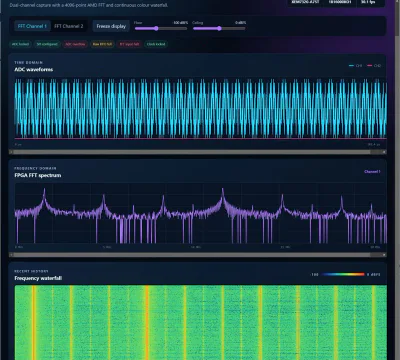Click right arrow of FFT spectrum scrollbar
Viewport: 400px width, 360px height.
(x=384, y=255)
